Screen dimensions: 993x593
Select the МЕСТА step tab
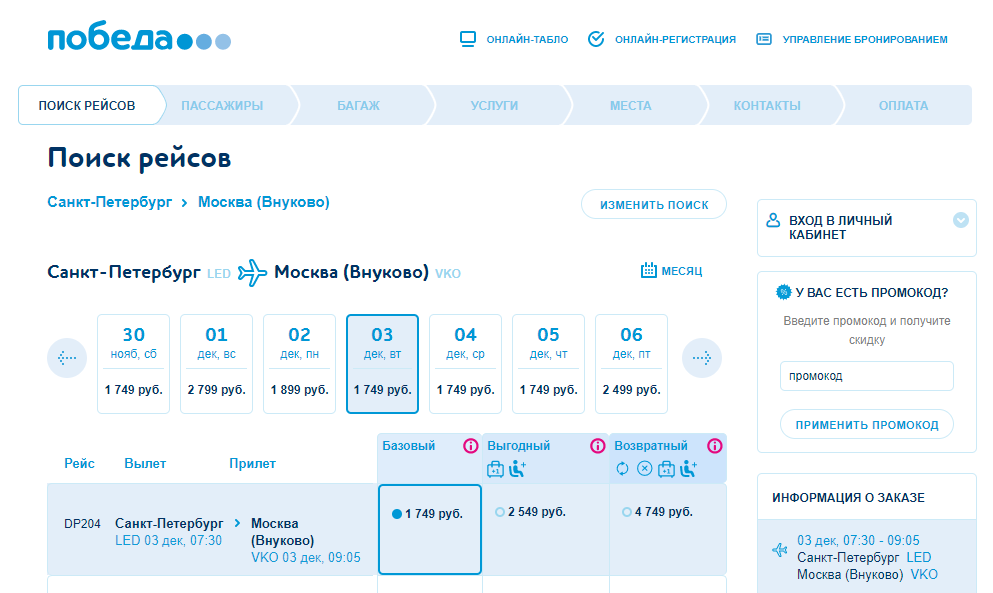coord(631,105)
